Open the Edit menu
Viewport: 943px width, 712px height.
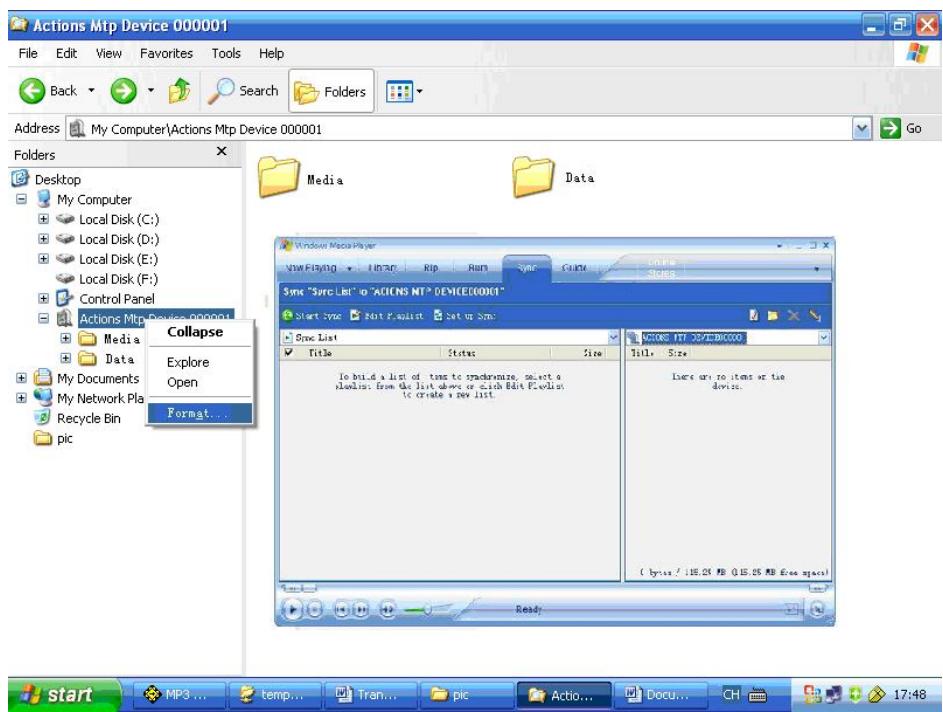[66, 54]
